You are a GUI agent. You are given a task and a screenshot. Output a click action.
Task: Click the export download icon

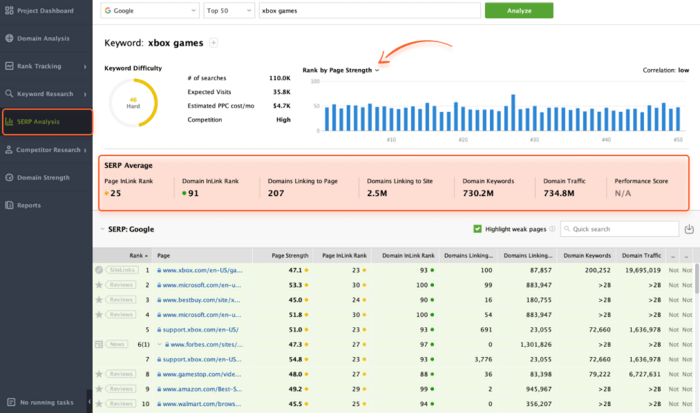689,229
